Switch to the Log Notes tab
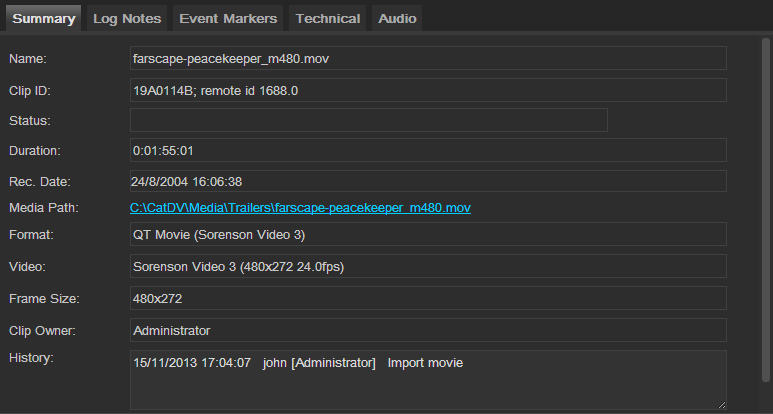This screenshot has width=773, height=414. point(127,18)
